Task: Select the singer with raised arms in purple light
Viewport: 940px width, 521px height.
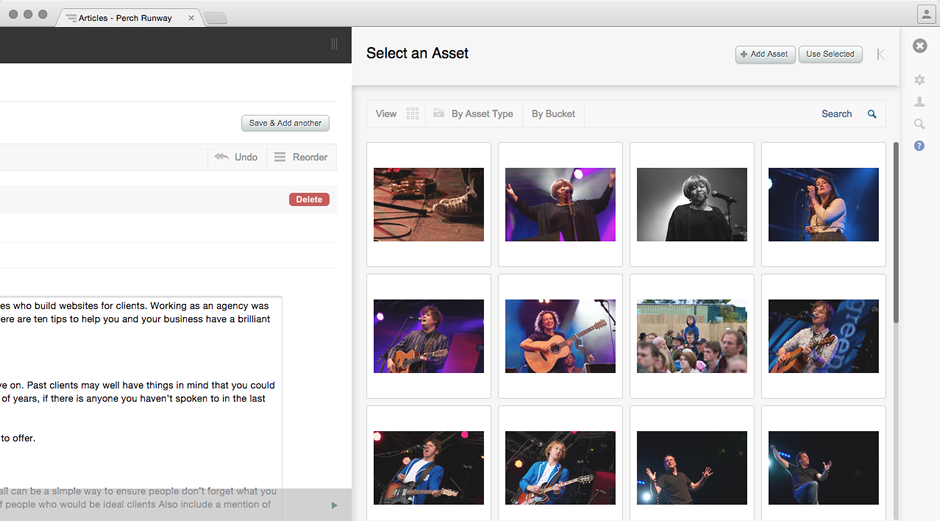Action: point(560,204)
